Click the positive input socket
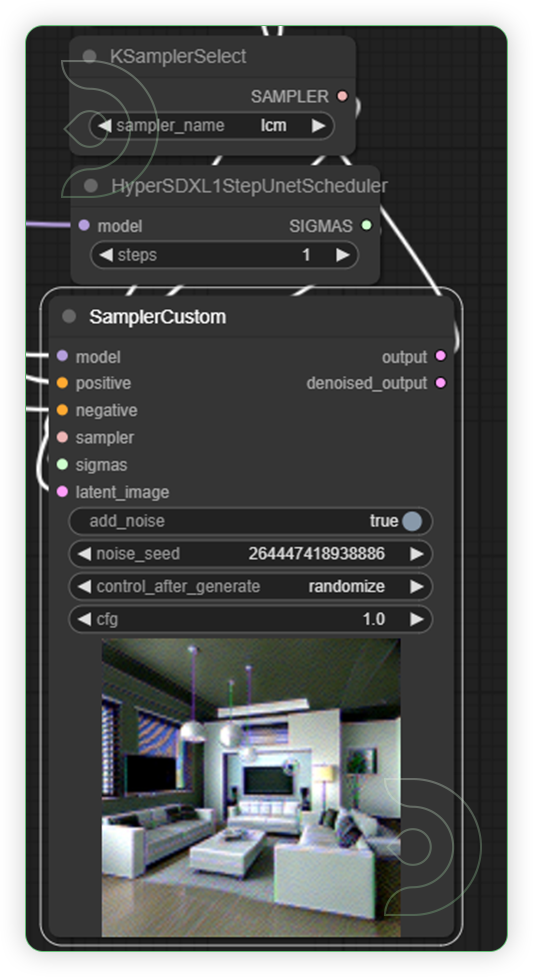533x977 pixels. pyautogui.click(x=62, y=383)
